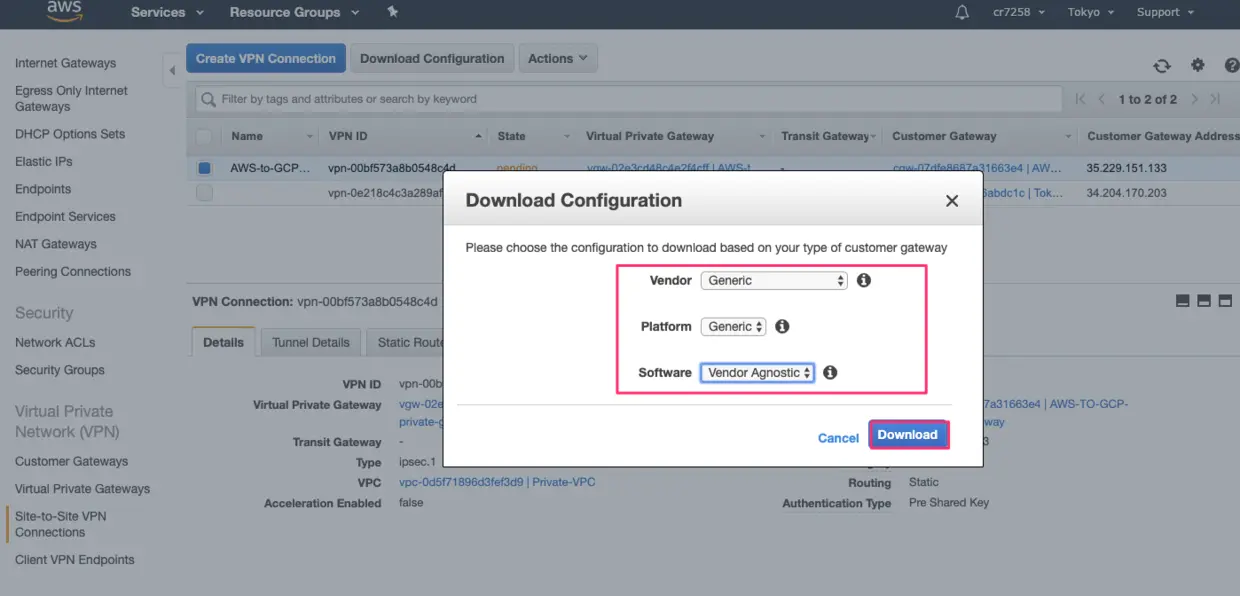Toggle the select-all checkbox in table header

(204, 136)
